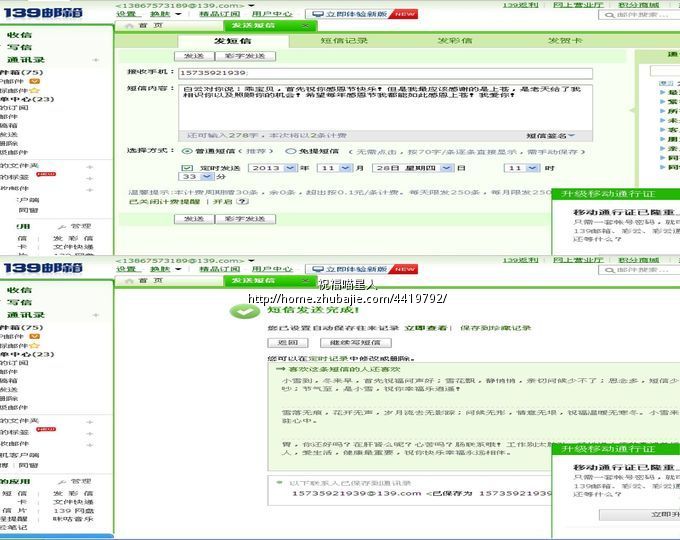Click the green checkmark 短信发送完成 icon
Viewport: 680px width, 540px height.
[245, 311]
